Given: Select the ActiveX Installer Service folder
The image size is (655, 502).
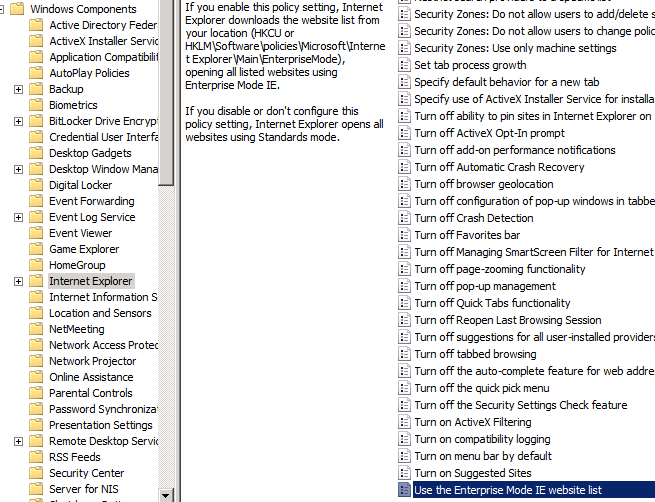Looking at the screenshot, I should (103, 41).
